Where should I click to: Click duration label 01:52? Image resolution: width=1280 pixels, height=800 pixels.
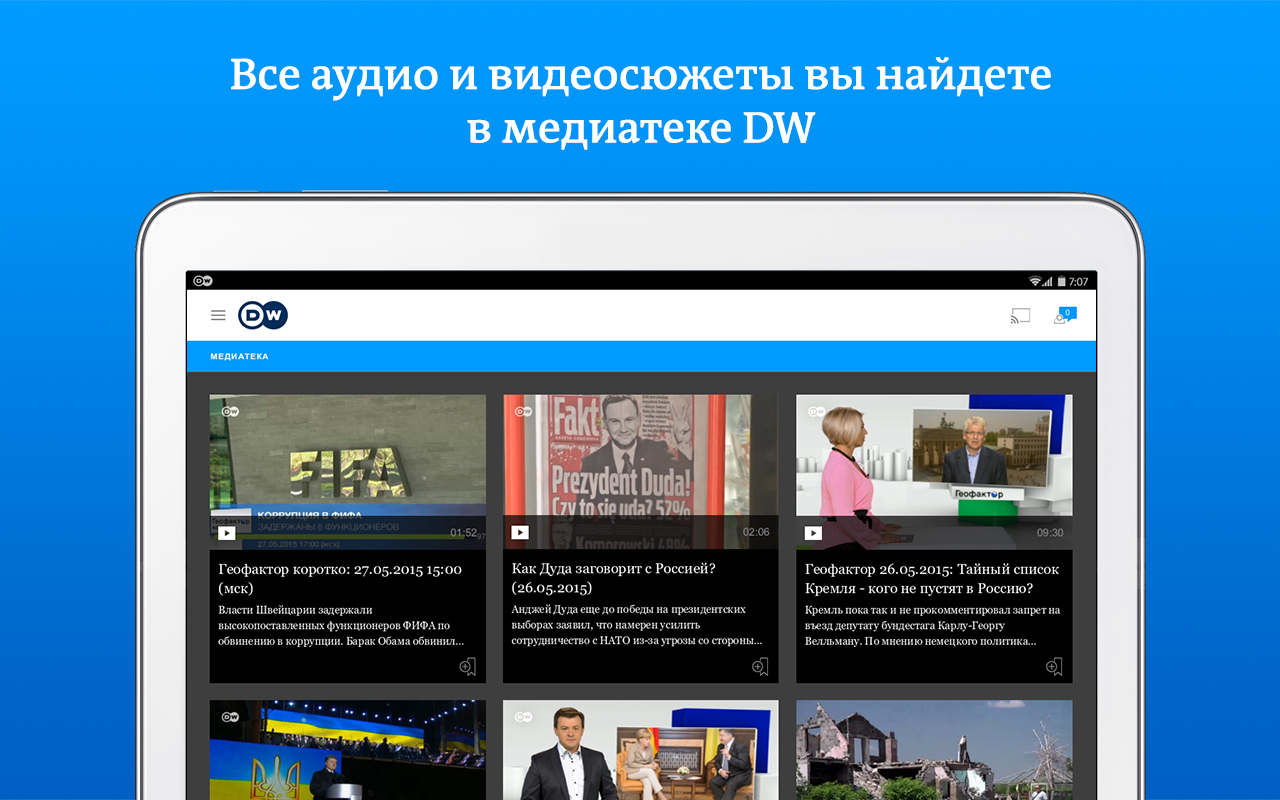(x=464, y=533)
